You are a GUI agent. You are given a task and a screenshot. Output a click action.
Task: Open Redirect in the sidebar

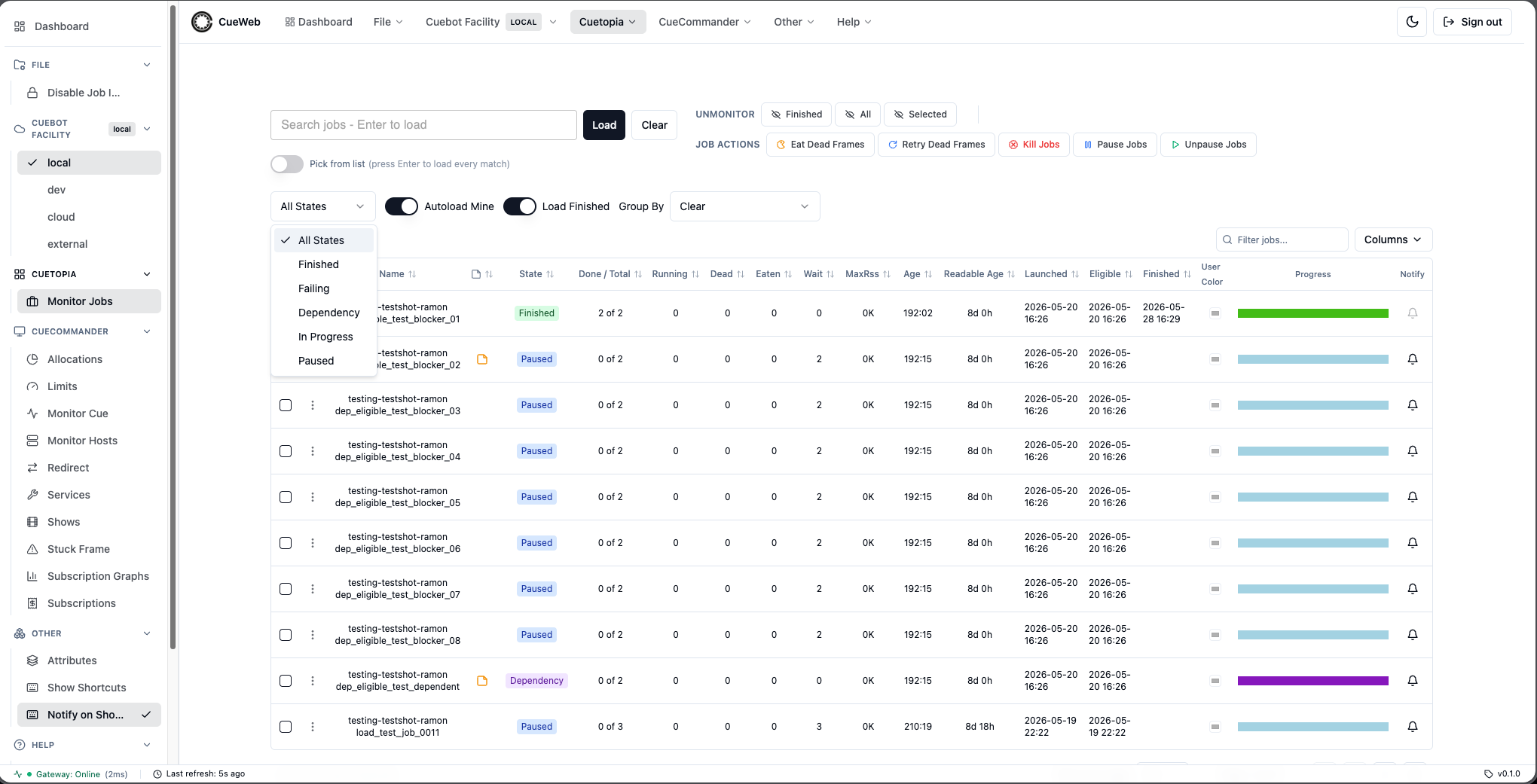coord(89,468)
